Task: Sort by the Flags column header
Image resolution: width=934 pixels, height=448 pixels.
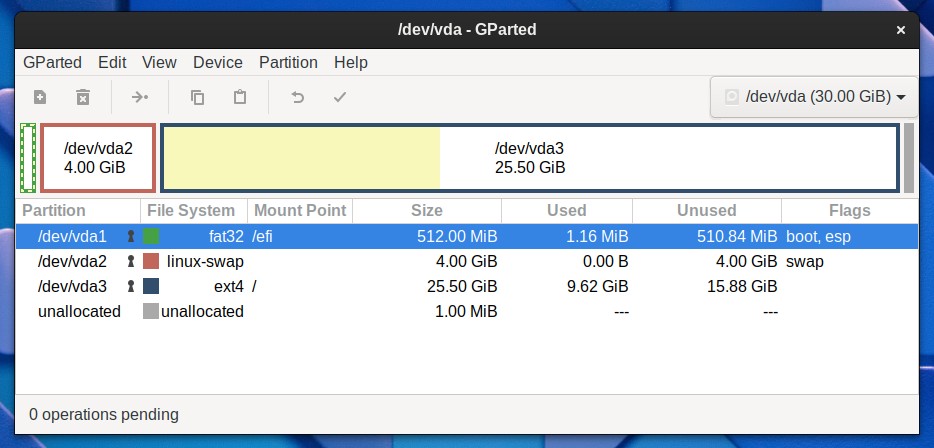Action: tap(850, 211)
